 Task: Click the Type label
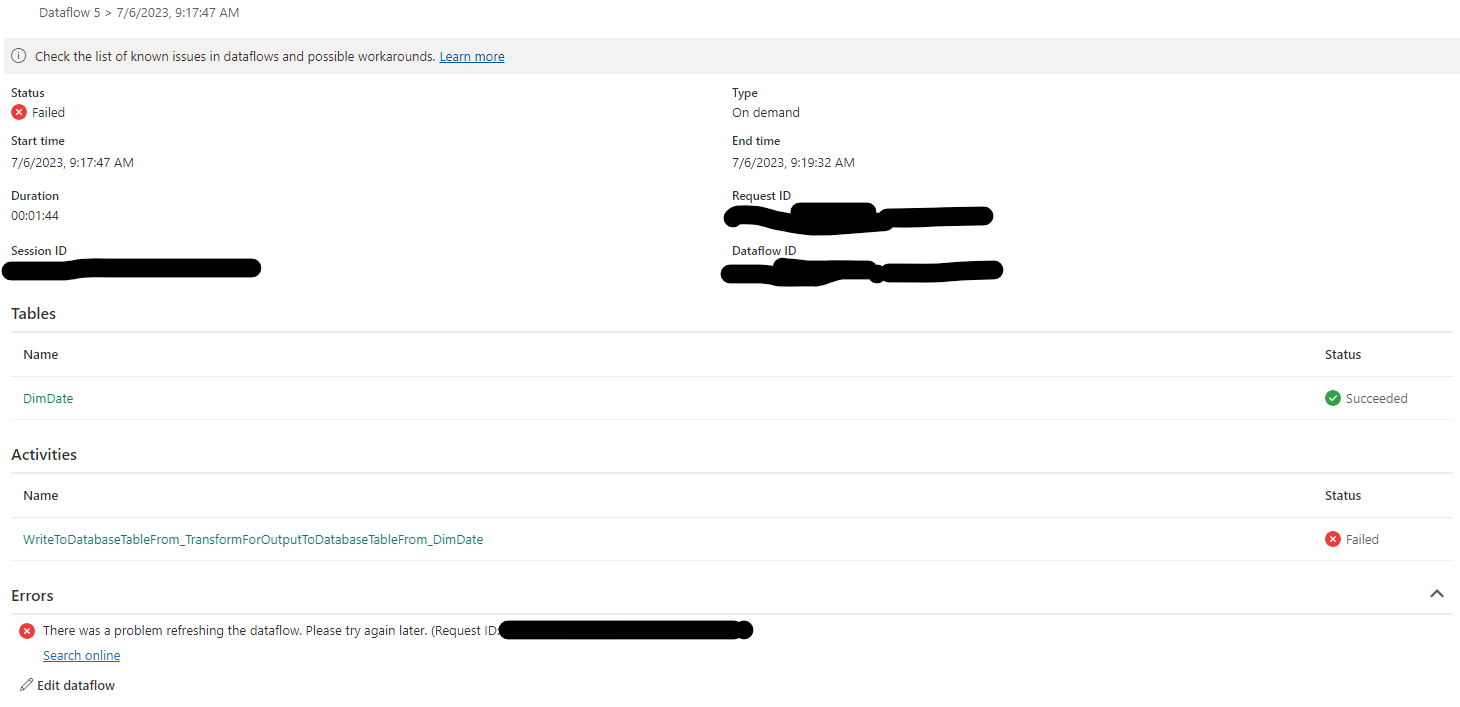[x=745, y=93]
